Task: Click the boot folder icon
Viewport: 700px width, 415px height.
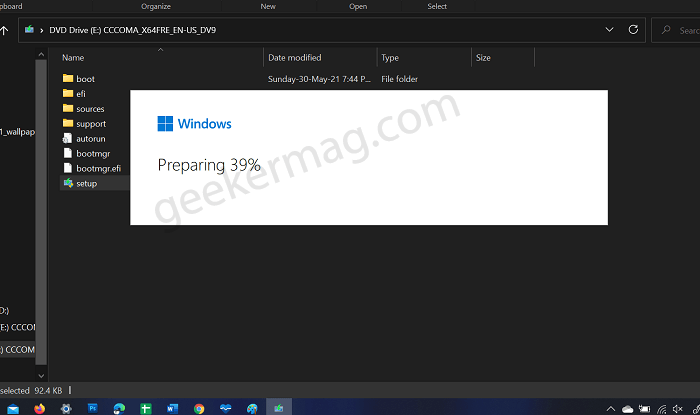Action: [68, 79]
